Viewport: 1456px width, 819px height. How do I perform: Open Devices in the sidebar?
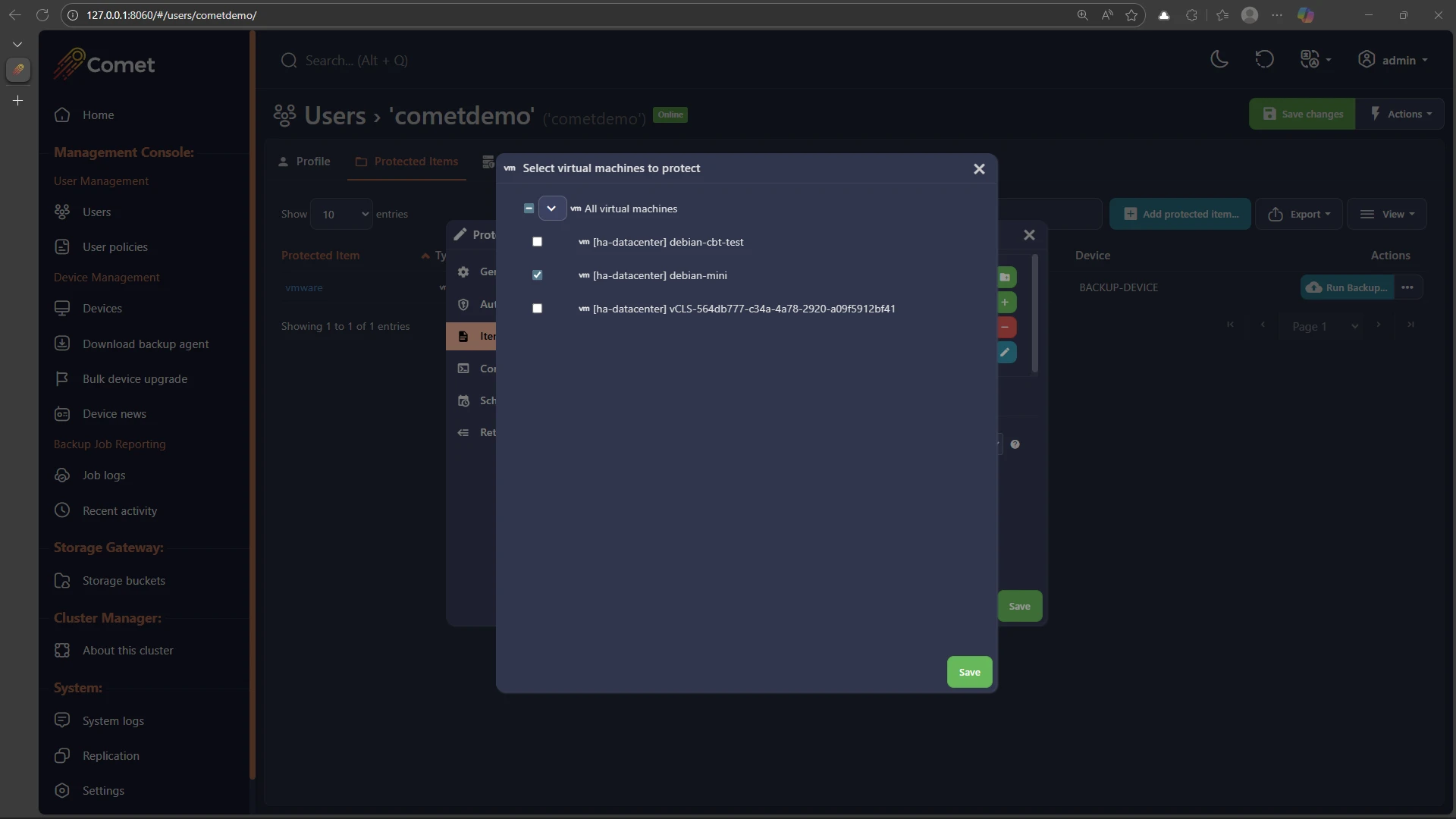tap(102, 309)
